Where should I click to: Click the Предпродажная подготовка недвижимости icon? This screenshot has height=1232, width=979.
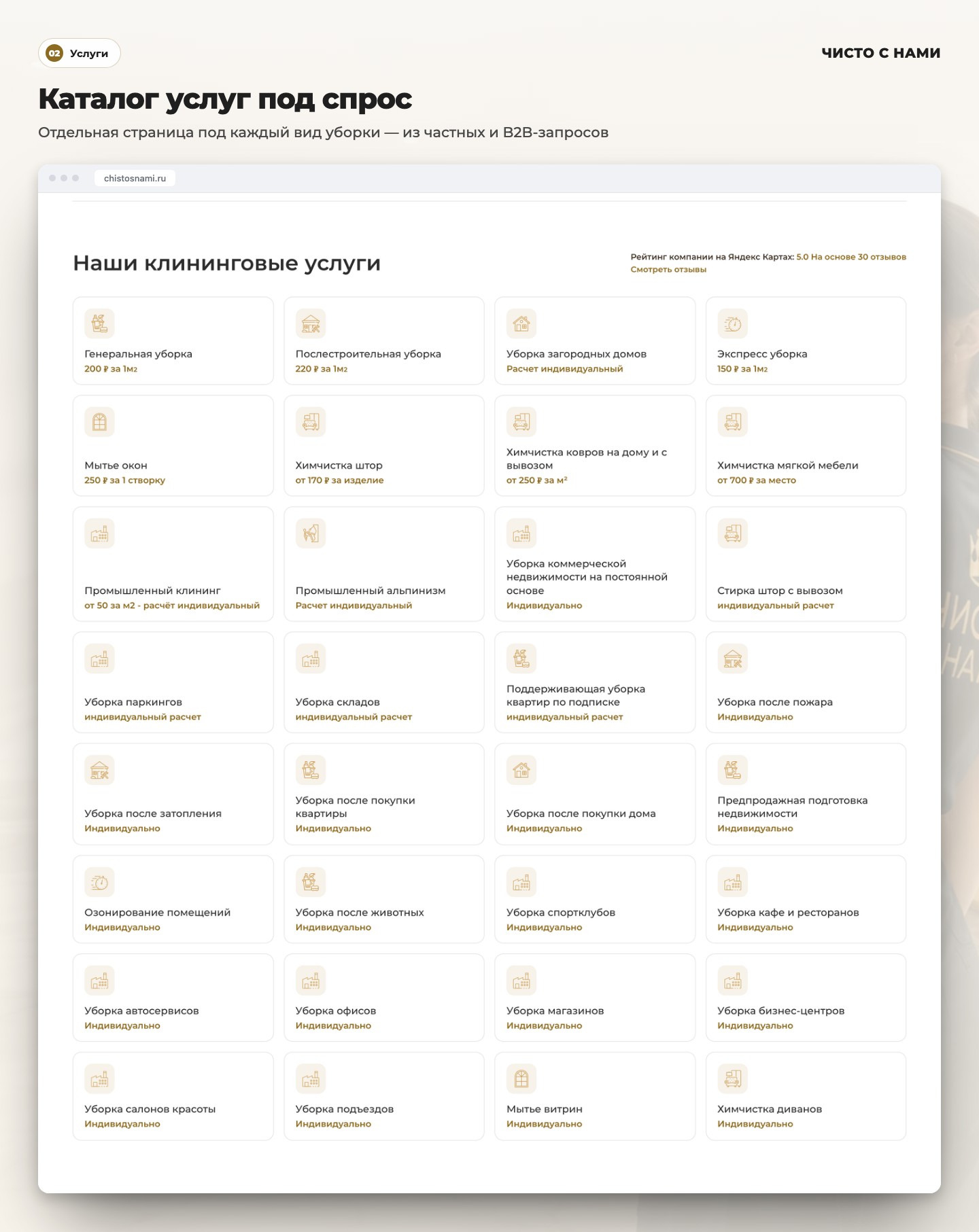[732, 770]
